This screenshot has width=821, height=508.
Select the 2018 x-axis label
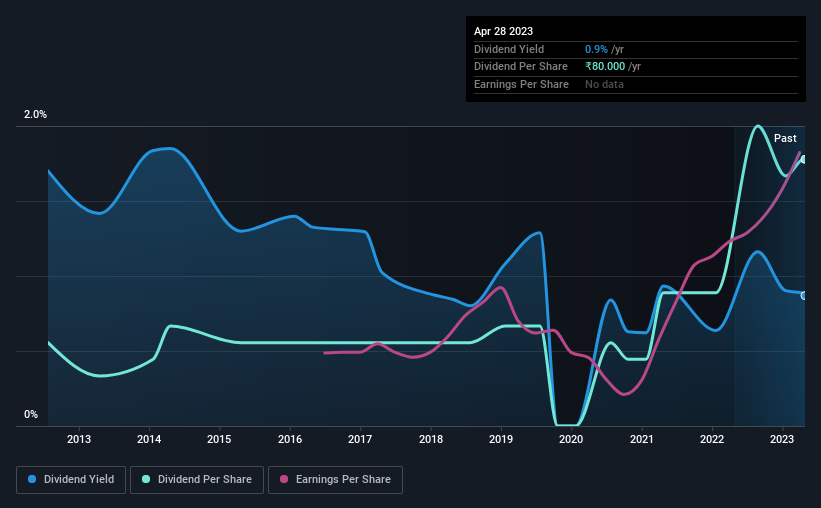(x=431, y=439)
